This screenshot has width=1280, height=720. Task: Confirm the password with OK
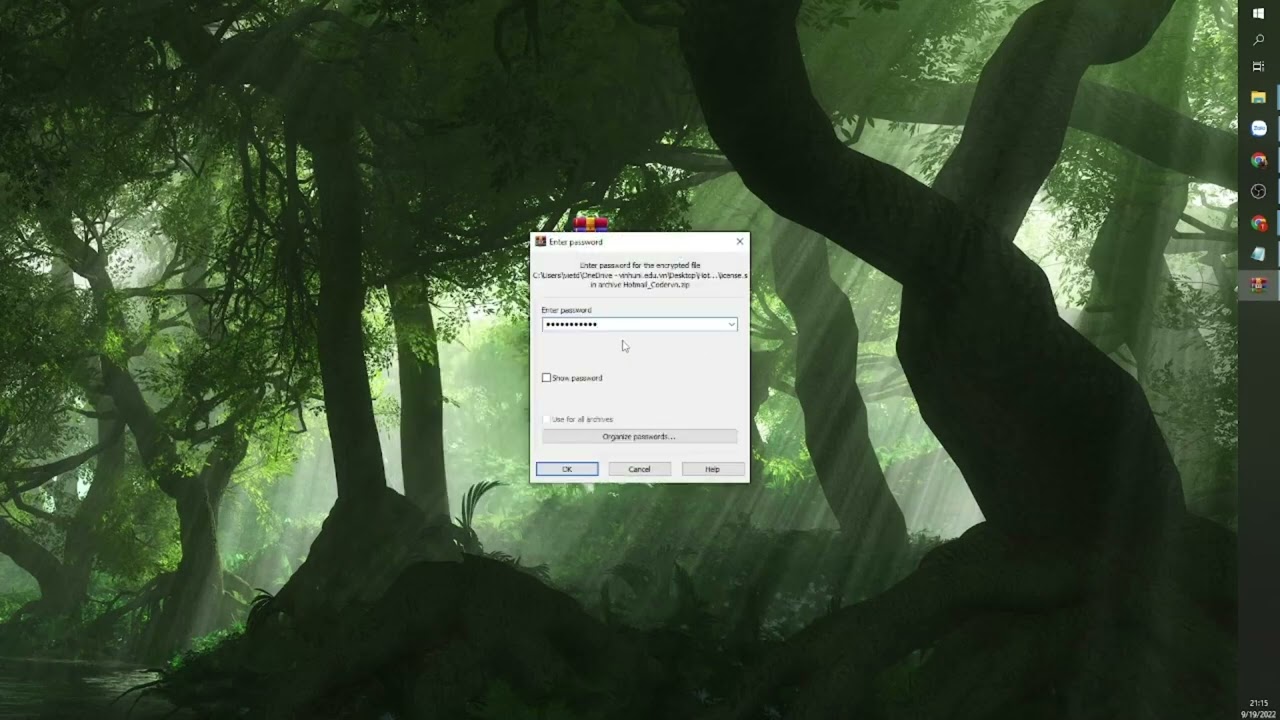pyautogui.click(x=567, y=469)
